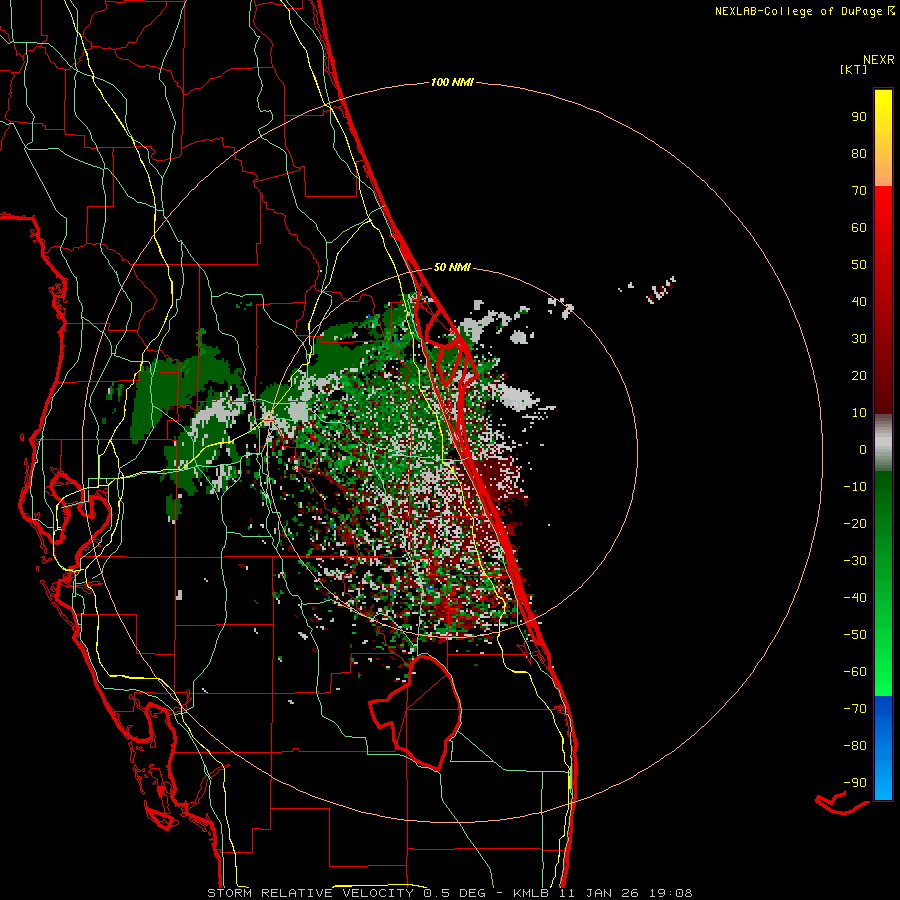Click the -30 value on velocity scale
Viewport: 900px width, 900px height.
tap(855, 561)
